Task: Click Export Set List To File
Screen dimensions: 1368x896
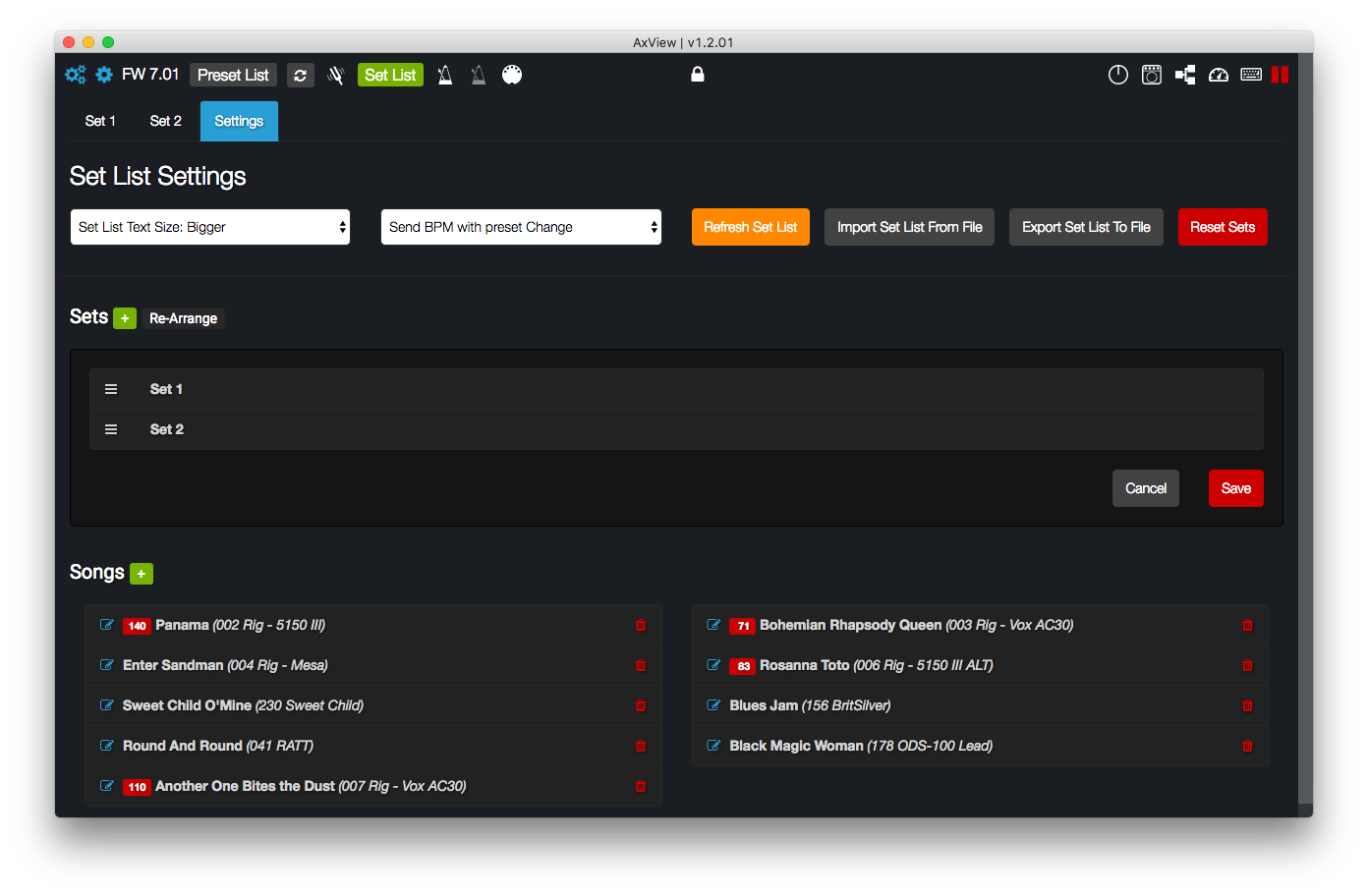Action: [x=1086, y=227]
